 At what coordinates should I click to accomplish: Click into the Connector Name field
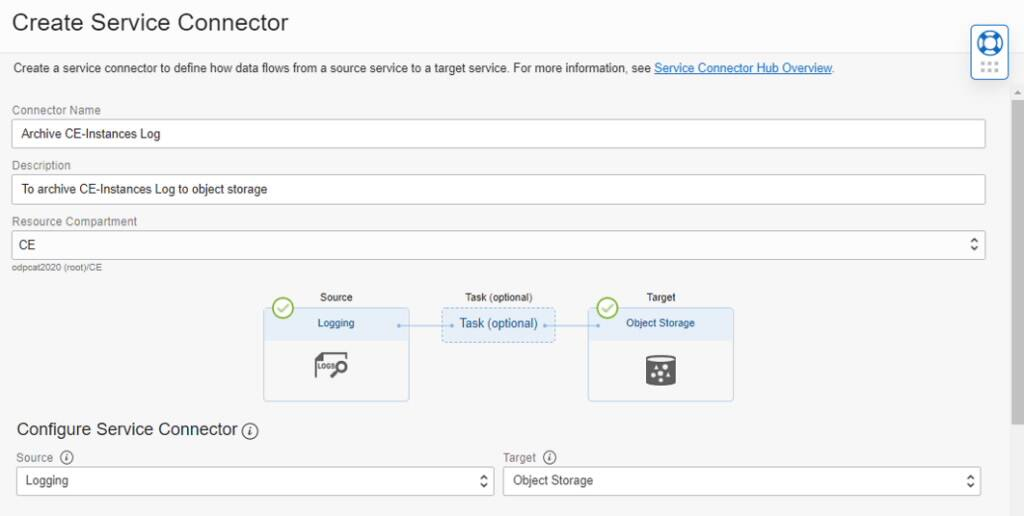click(x=498, y=134)
